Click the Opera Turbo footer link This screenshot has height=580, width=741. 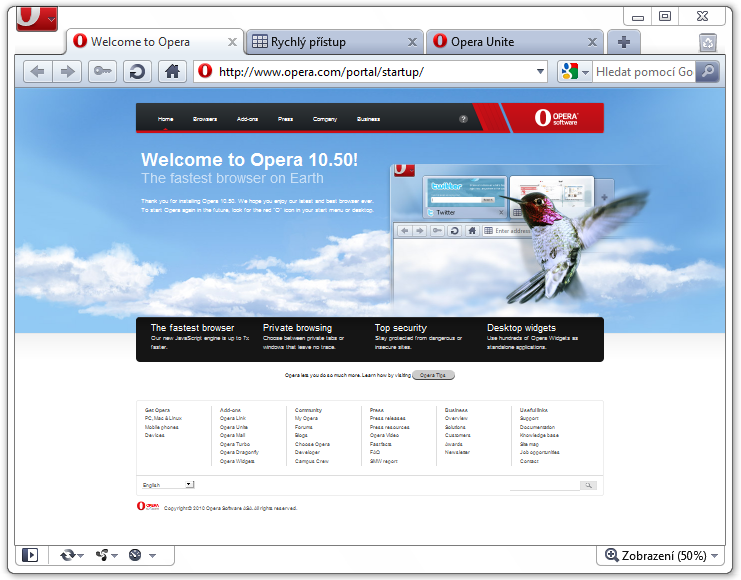tap(234, 444)
